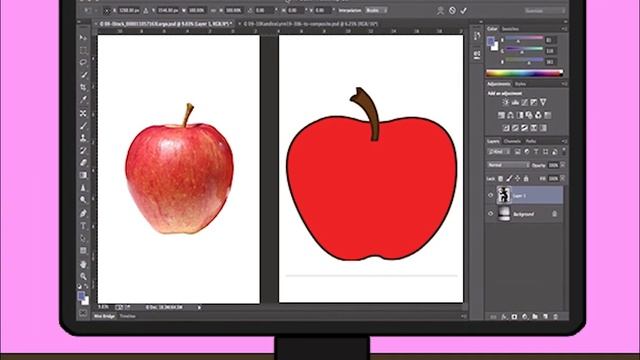640x360 pixels.
Task: Open the Interpolation dropdown
Action: click(x=376, y=10)
